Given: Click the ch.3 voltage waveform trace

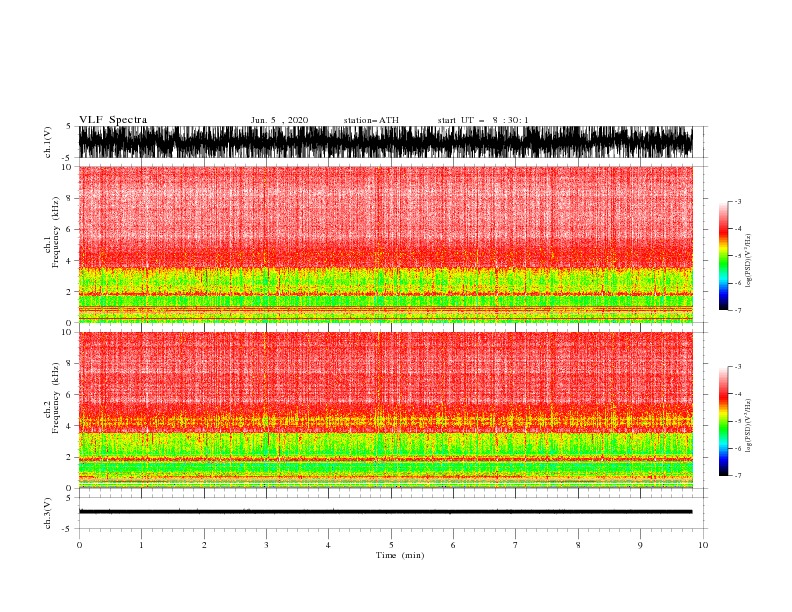Looking at the screenshot, I should click(385, 512).
